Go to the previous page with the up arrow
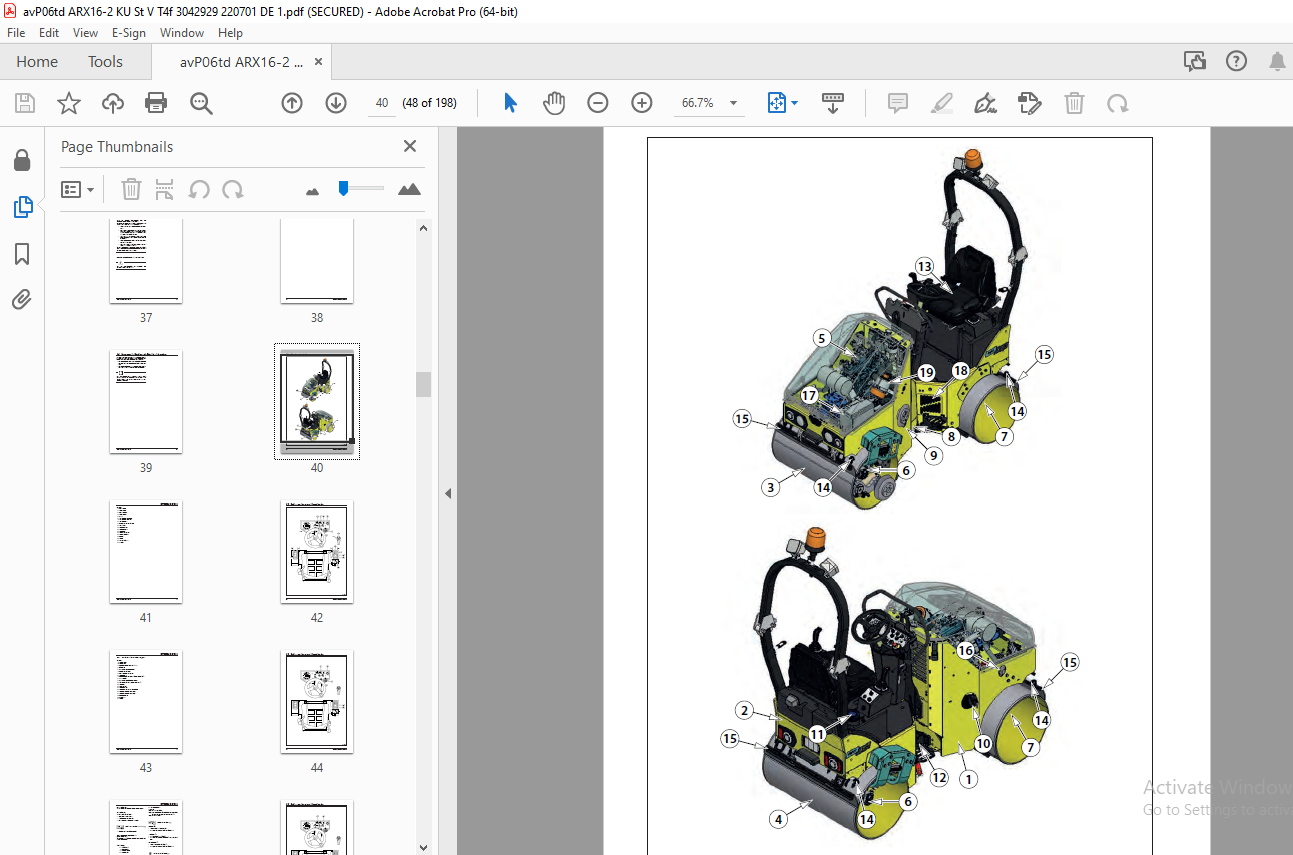 point(292,103)
